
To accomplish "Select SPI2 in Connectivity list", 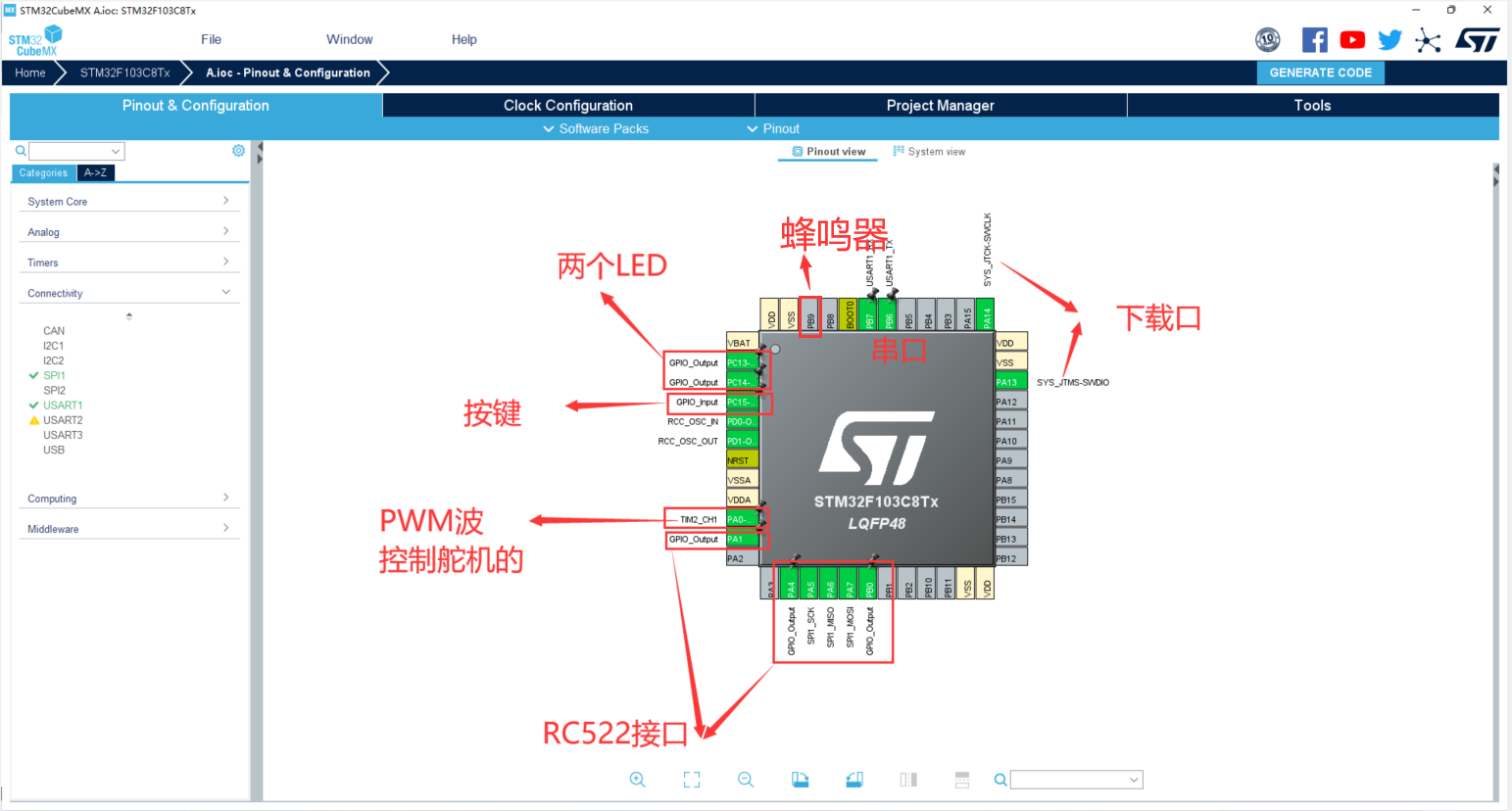I will coord(54,390).
